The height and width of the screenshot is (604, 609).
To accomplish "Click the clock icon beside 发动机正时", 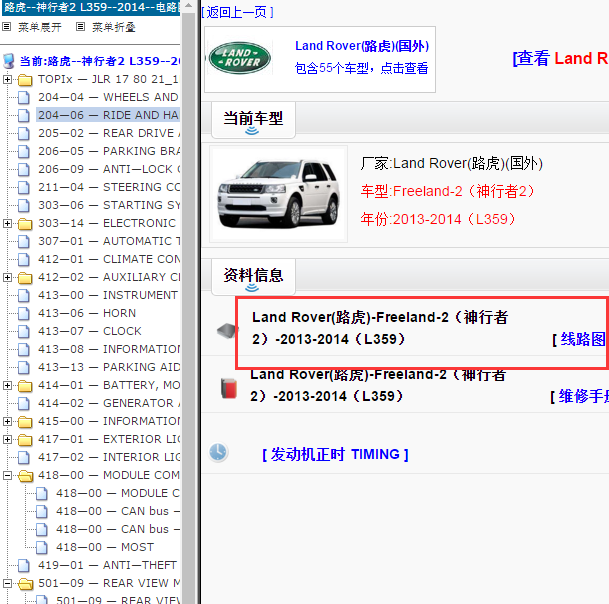I will tap(218, 452).
